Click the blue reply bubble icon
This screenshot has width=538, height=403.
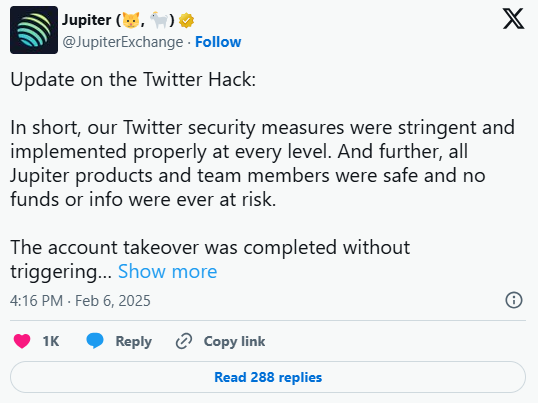[95, 341]
